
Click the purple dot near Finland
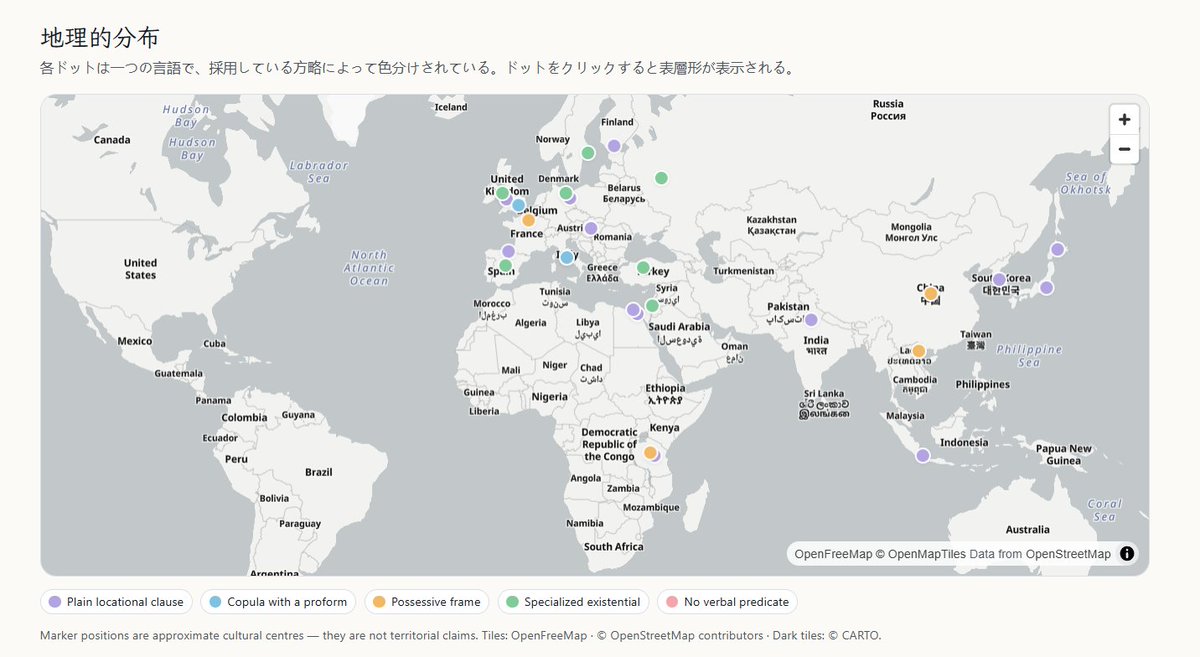(614, 146)
